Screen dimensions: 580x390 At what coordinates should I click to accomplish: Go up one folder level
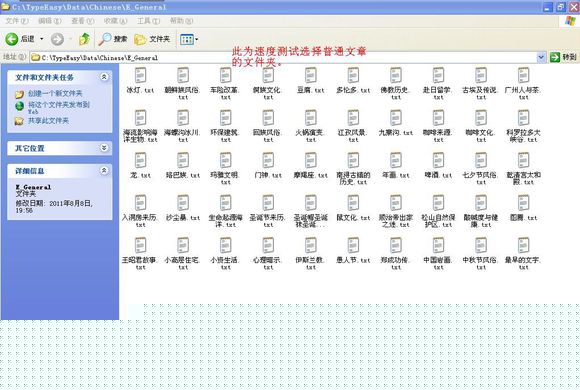coord(85,39)
